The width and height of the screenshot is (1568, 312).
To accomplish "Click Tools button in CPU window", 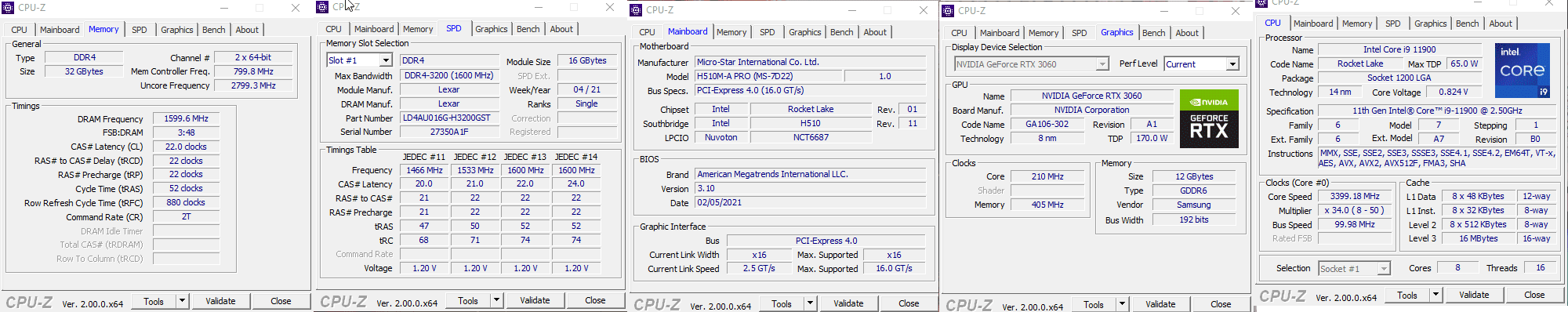I will [x=1407, y=295].
